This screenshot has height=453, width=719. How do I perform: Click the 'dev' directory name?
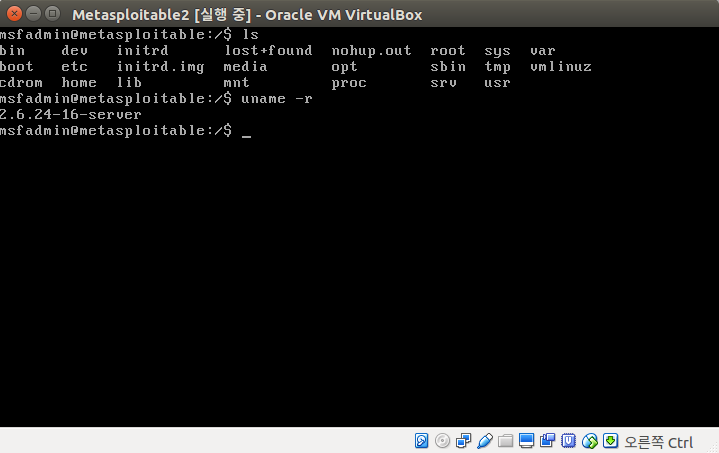tap(74, 50)
